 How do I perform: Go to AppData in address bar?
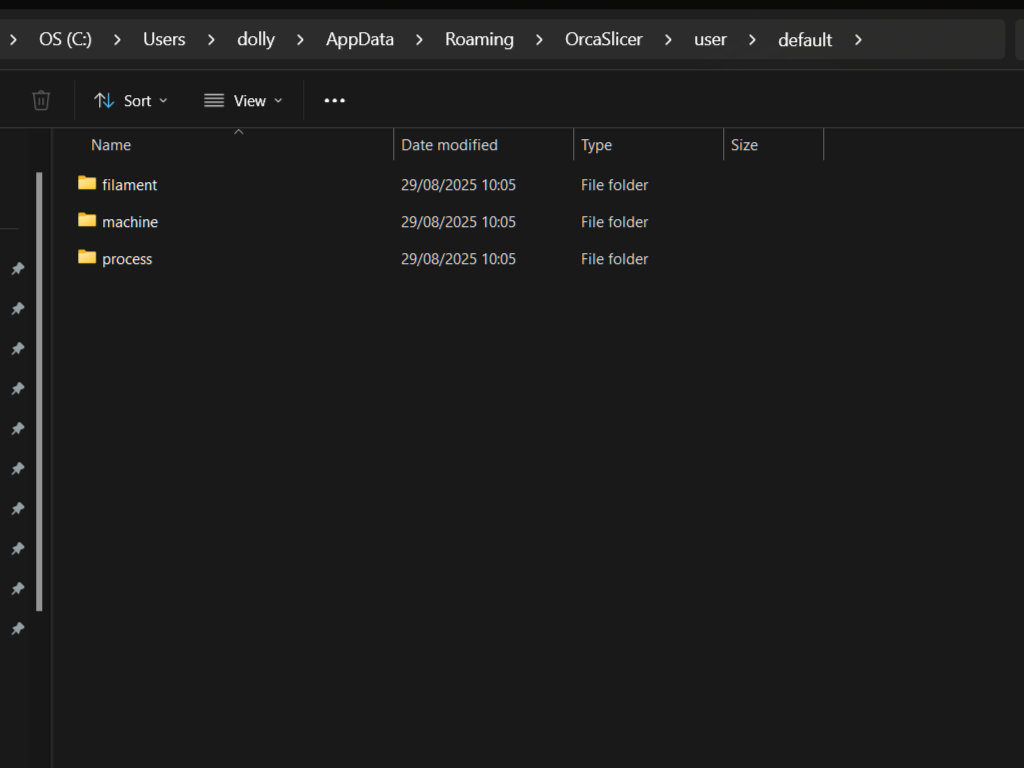360,40
